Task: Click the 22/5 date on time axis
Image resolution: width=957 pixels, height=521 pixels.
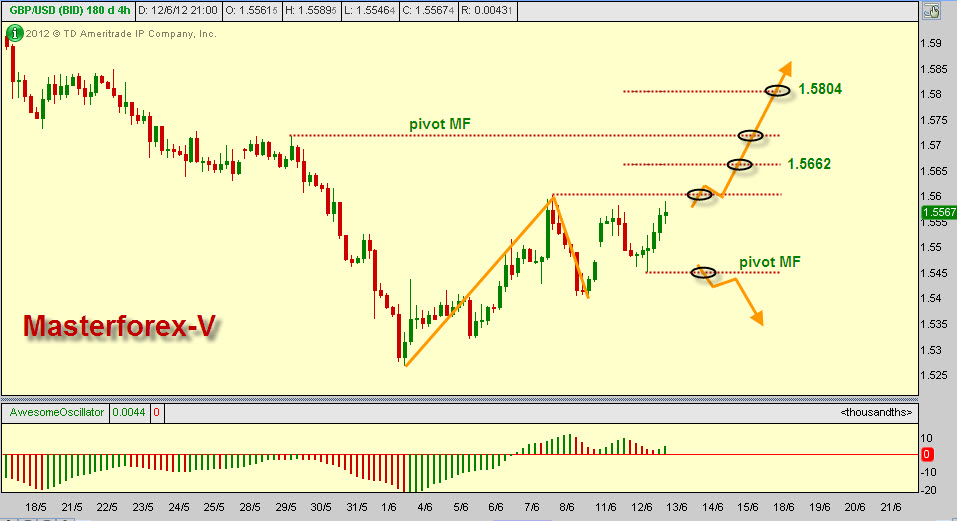Action: click(x=107, y=507)
